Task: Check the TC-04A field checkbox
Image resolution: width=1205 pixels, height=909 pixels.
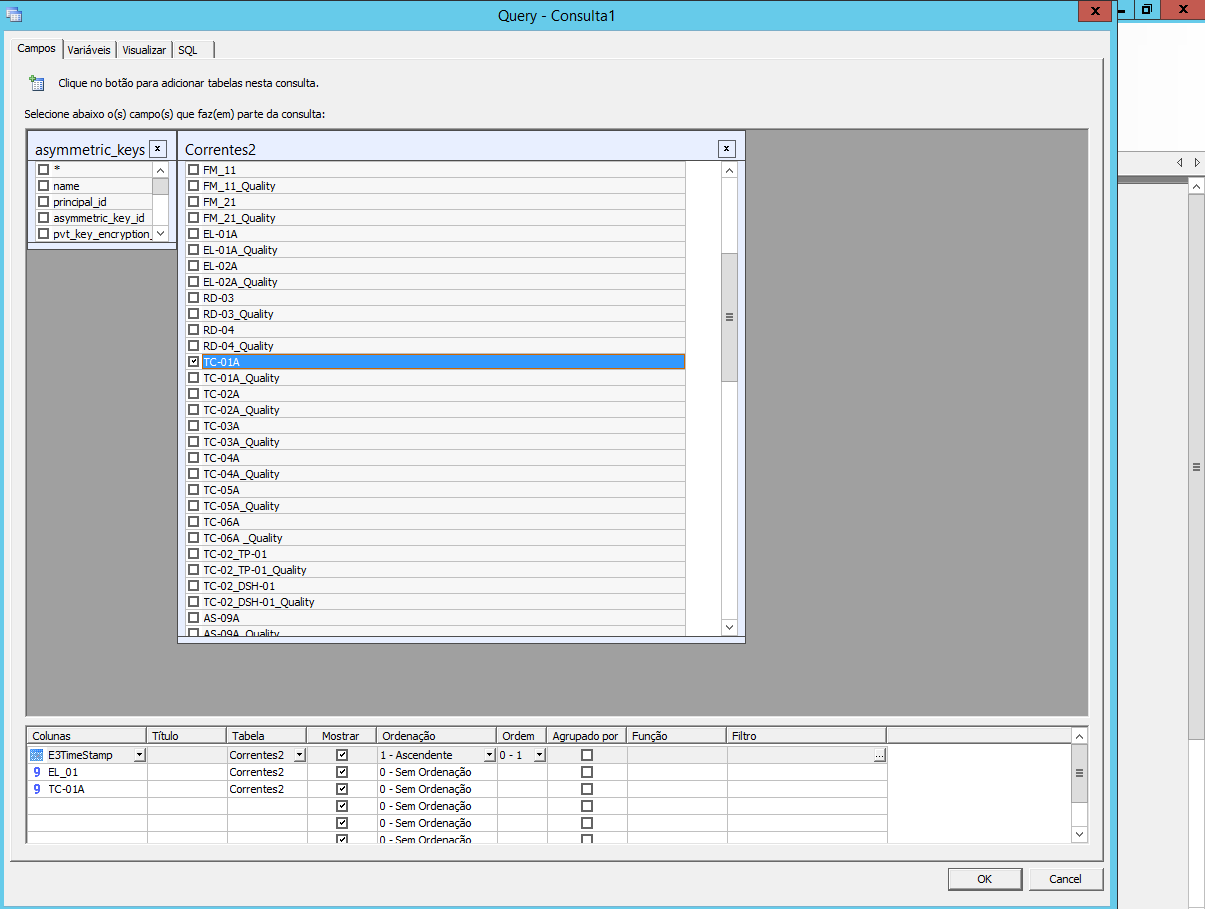Action: click(x=194, y=458)
